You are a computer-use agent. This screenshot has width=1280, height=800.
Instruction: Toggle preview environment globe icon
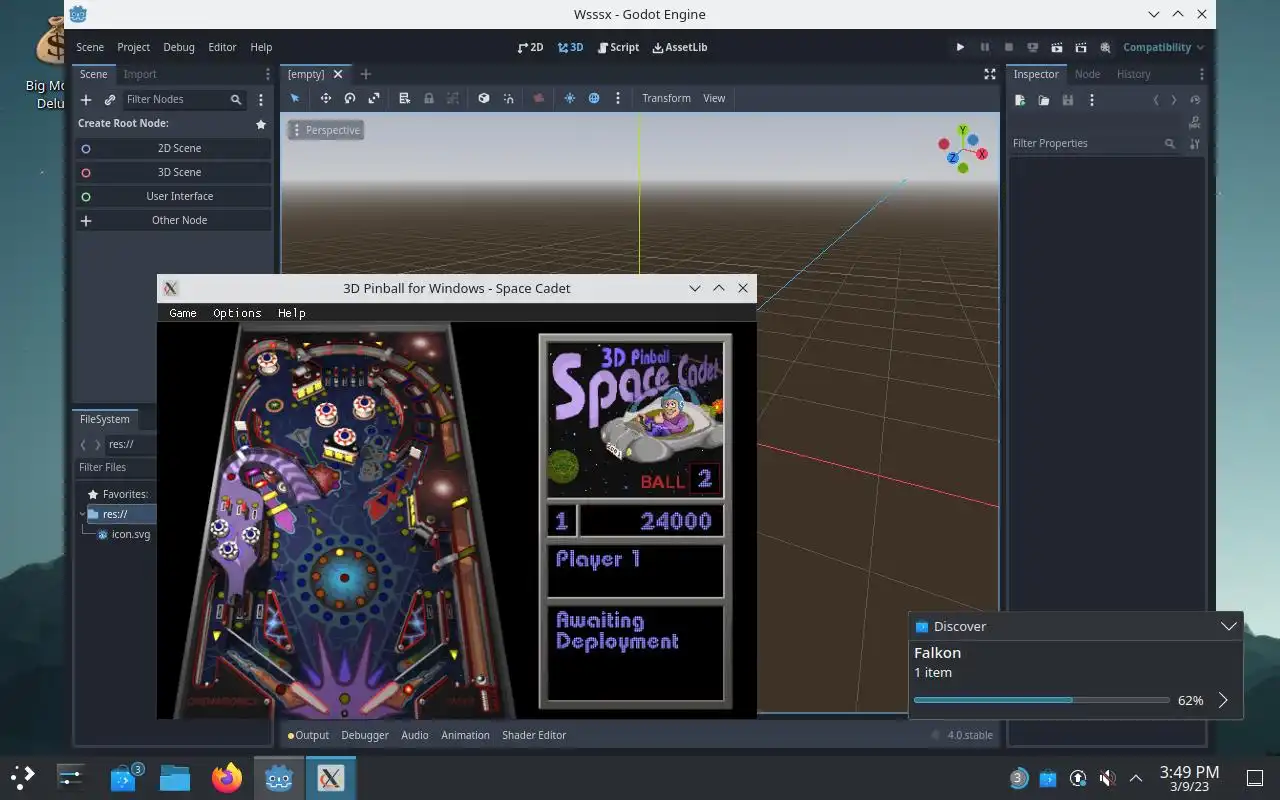pos(594,98)
